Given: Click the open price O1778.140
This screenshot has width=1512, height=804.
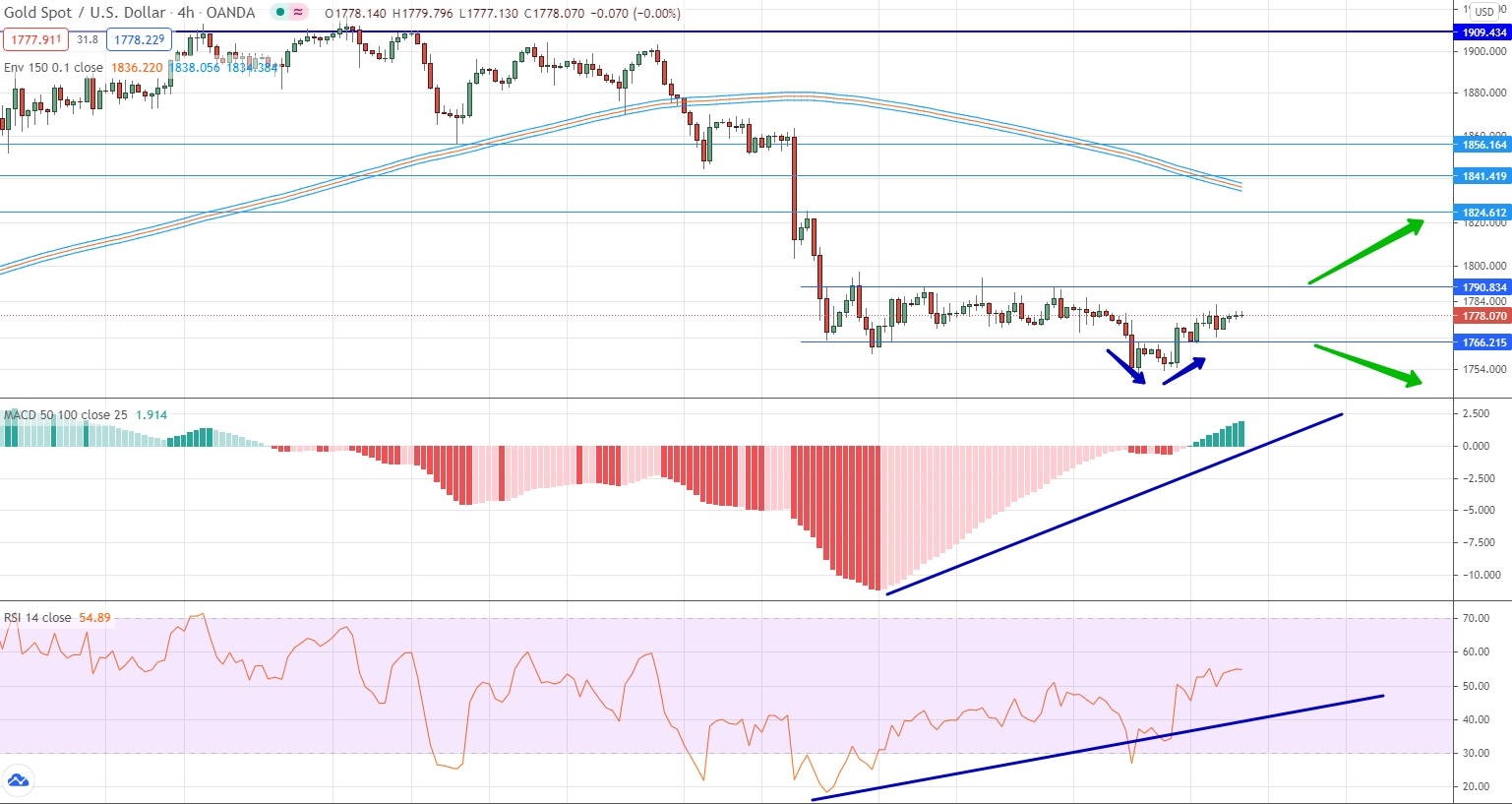Looking at the screenshot, I should pyautogui.click(x=355, y=14).
